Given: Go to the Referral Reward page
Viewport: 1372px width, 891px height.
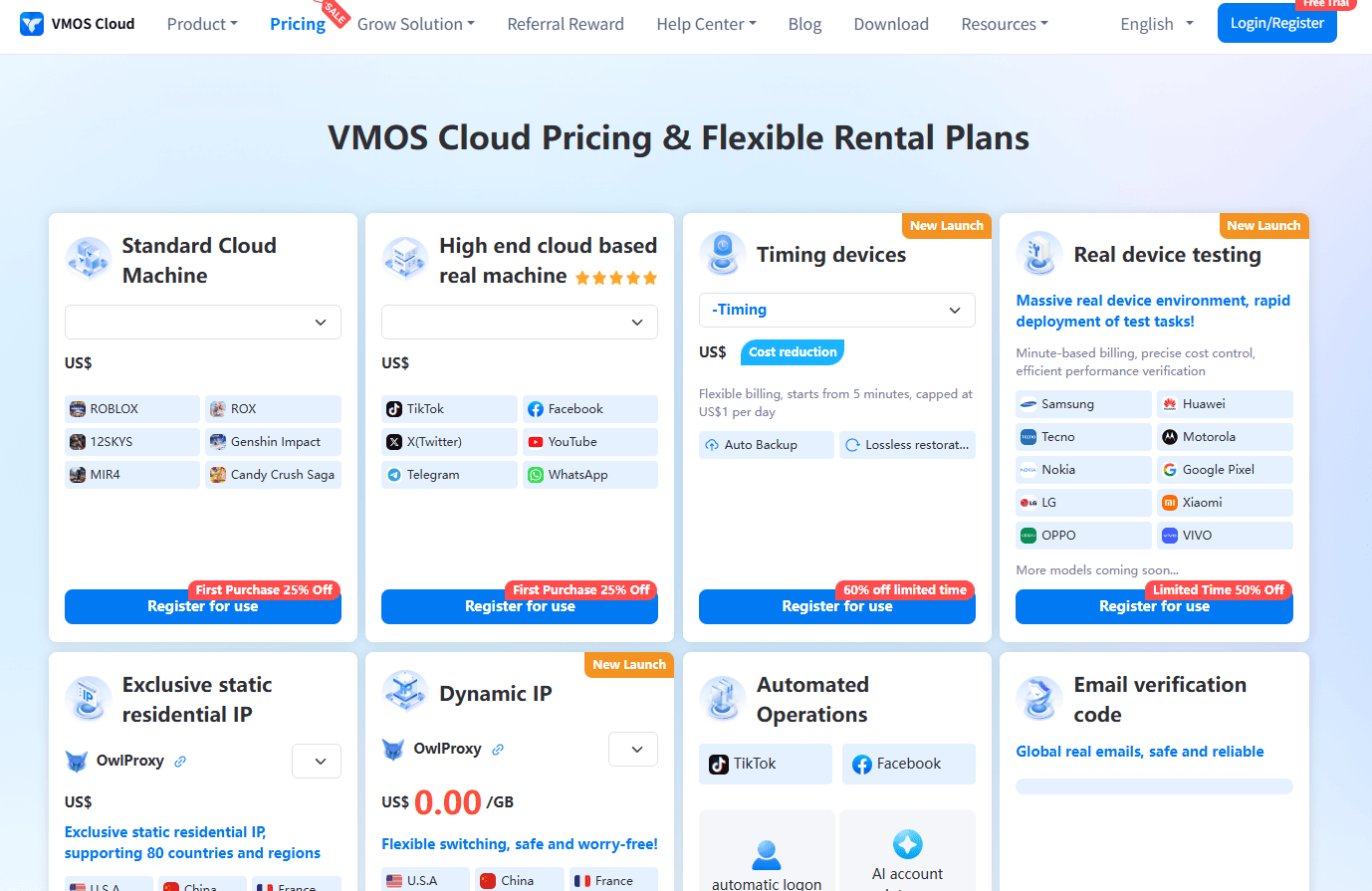Looking at the screenshot, I should pyautogui.click(x=566, y=24).
